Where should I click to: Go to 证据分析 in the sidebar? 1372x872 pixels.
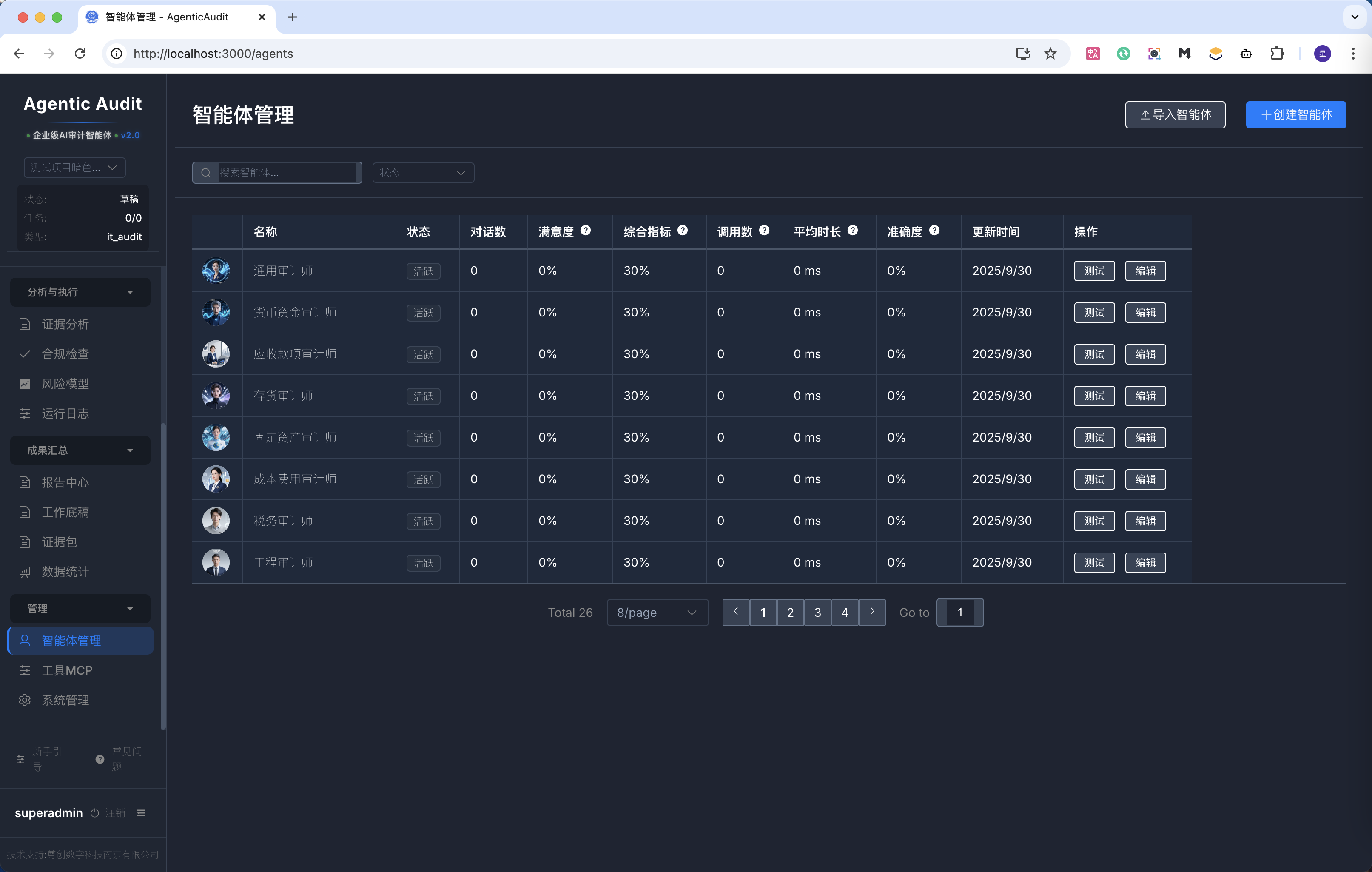(65, 324)
